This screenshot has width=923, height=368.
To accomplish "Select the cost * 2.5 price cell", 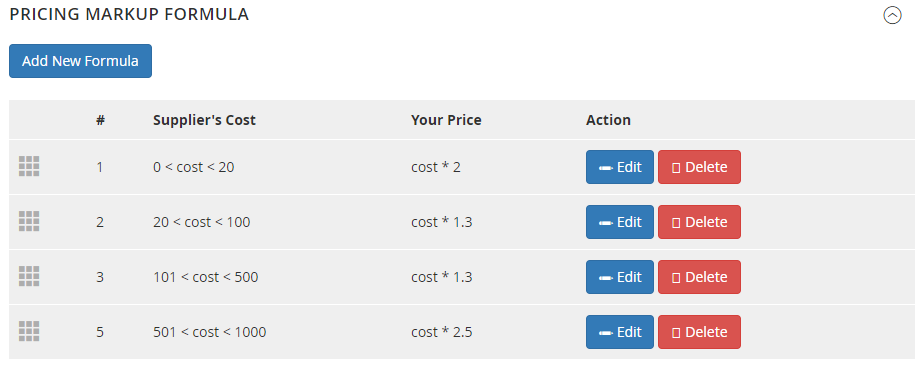I will [441, 332].
